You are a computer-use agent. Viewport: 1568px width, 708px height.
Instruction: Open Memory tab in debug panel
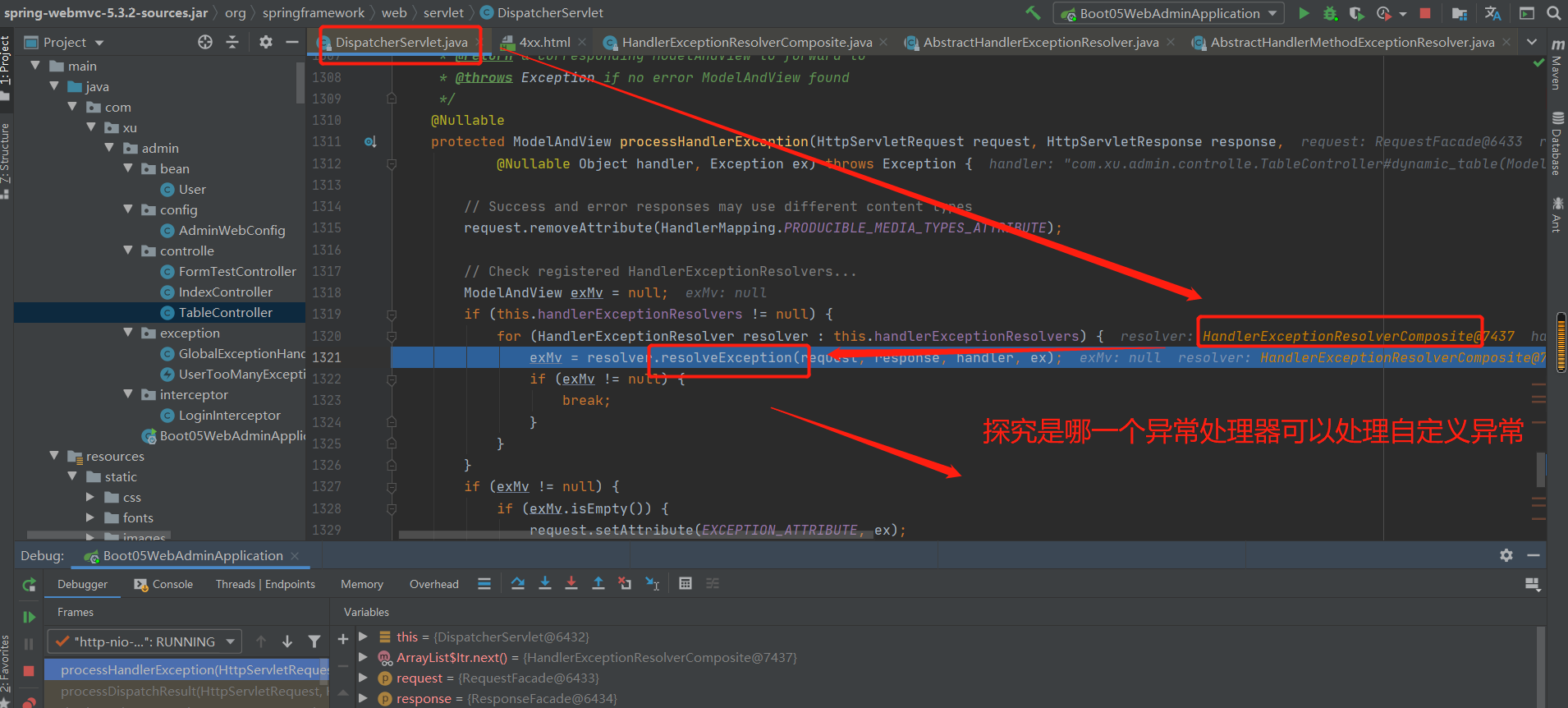point(362,584)
